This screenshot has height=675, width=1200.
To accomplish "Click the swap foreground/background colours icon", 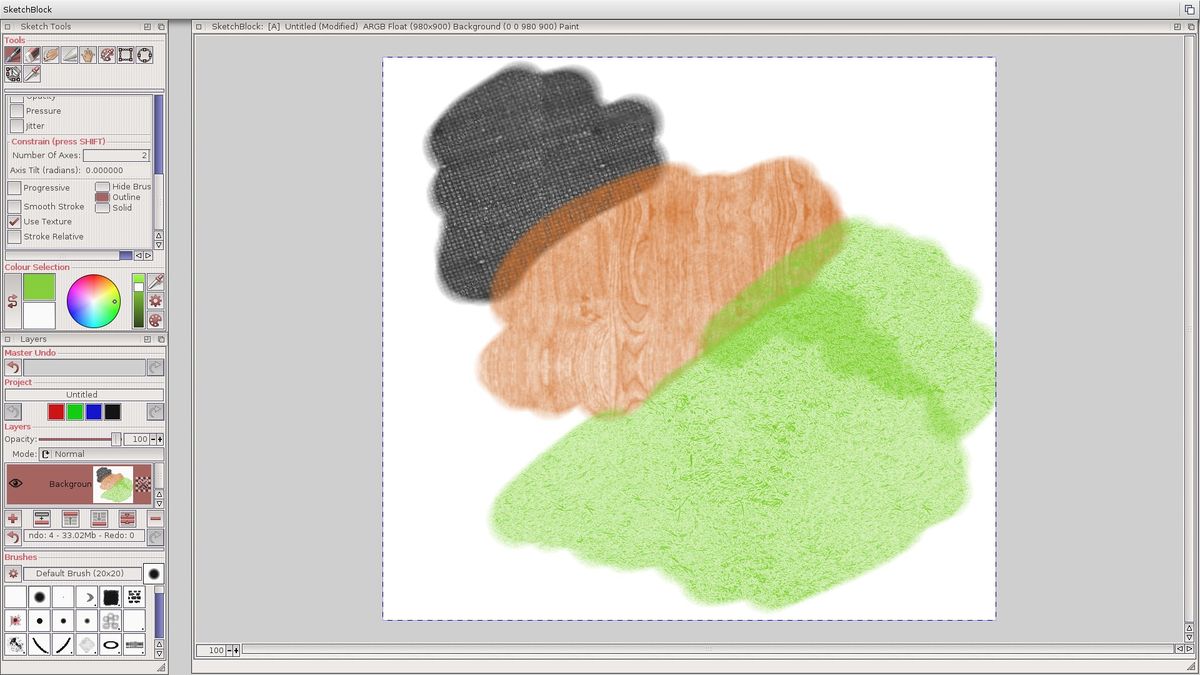I will tap(12, 301).
